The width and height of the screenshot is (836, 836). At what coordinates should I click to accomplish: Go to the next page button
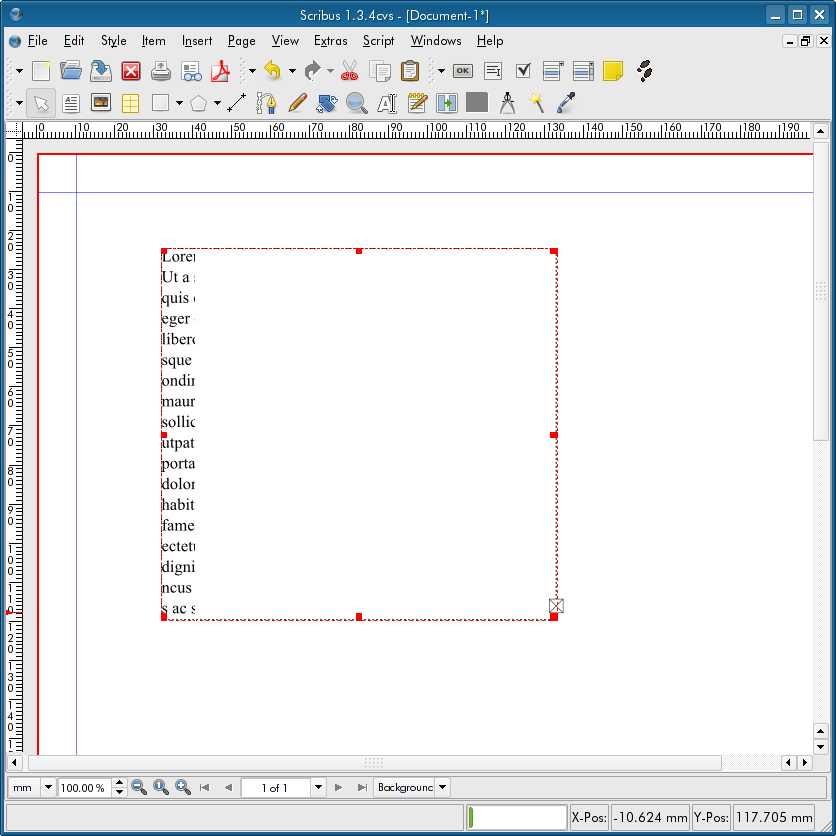pos(339,788)
